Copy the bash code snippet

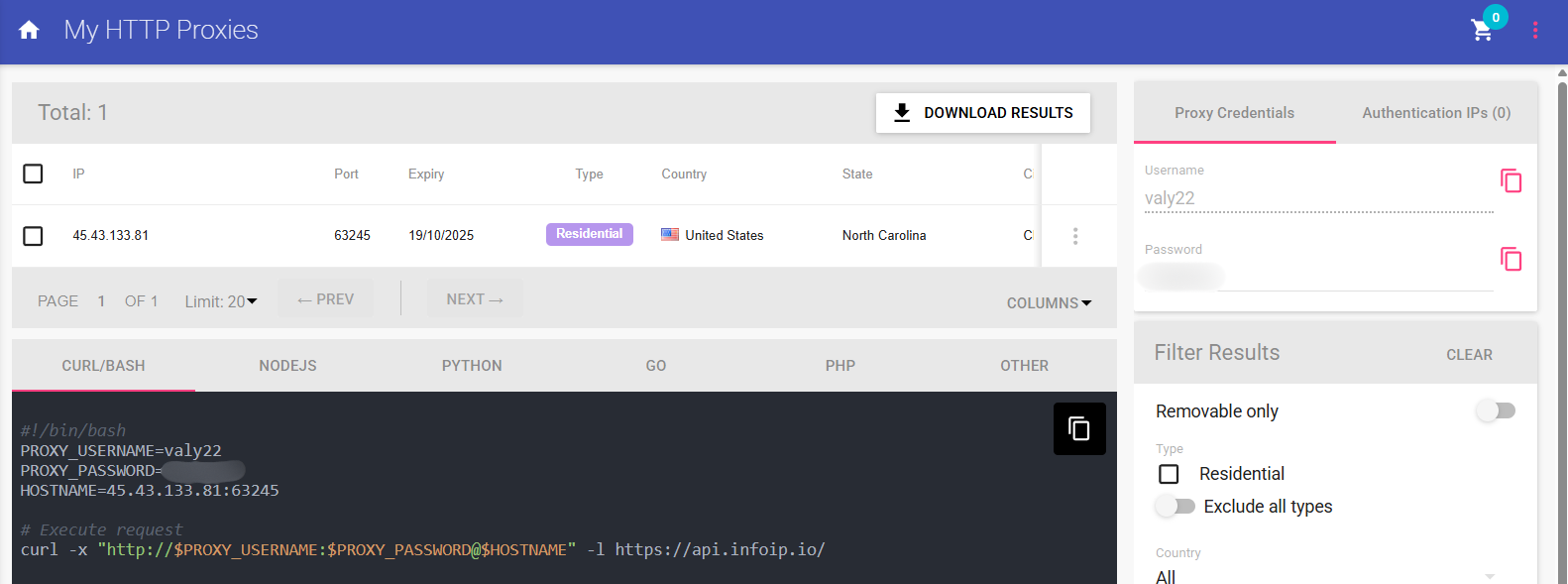[1078, 428]
